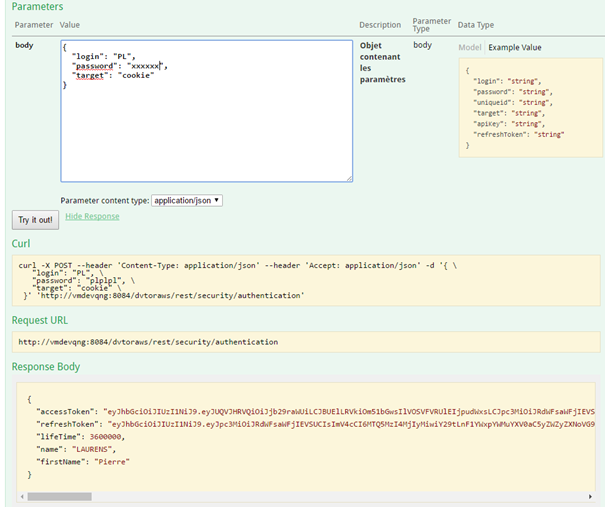Switch to the Model tab
Screen dimensions: 605x507
click(469, 47)
